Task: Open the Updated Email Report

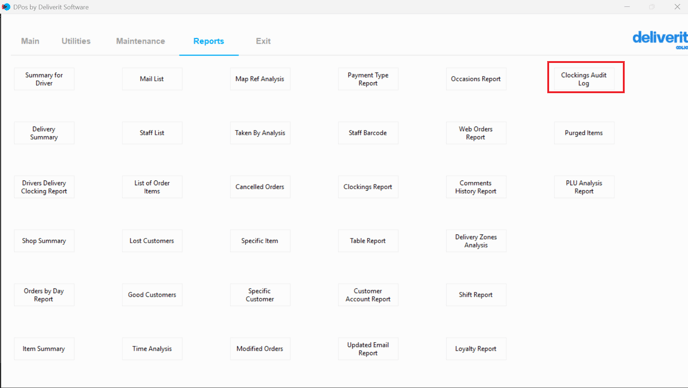Action: pyautogui.click(x=368, y=349)
